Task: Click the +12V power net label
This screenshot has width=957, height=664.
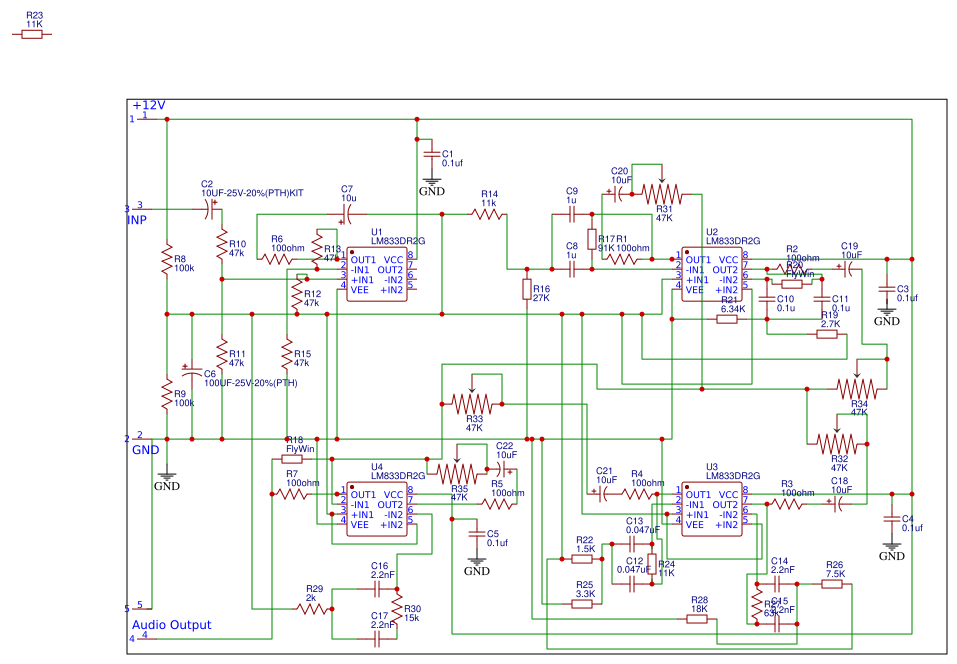Action: 147,103
